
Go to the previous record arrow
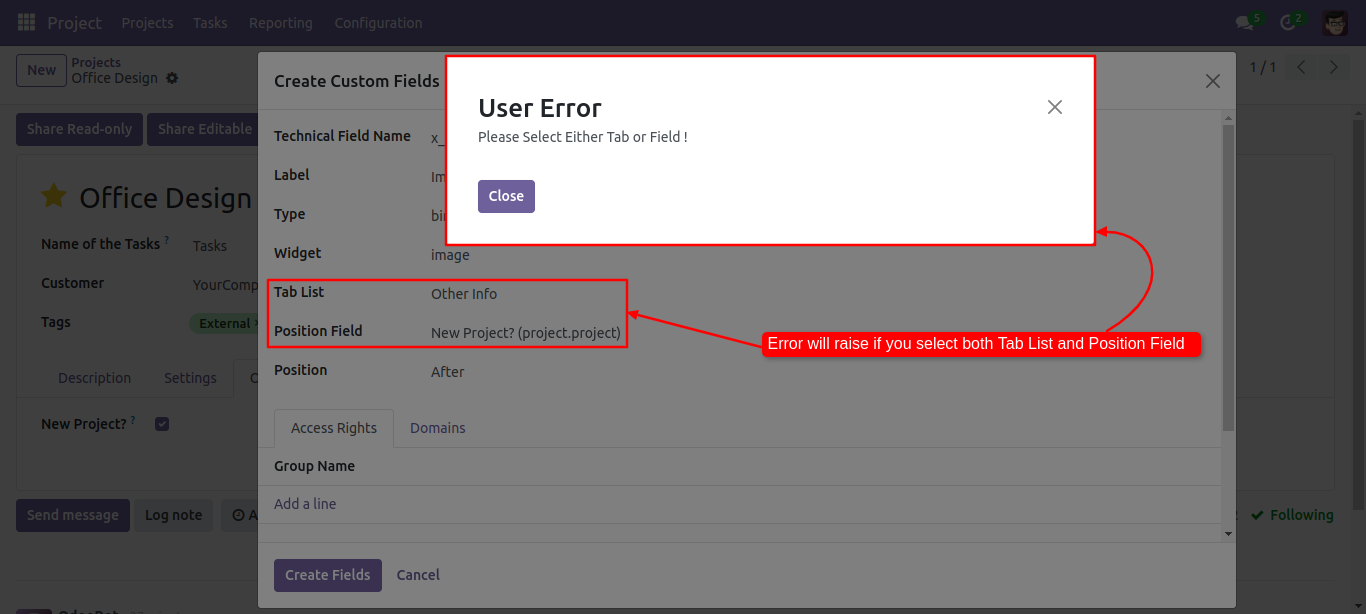coord(1301,67)
